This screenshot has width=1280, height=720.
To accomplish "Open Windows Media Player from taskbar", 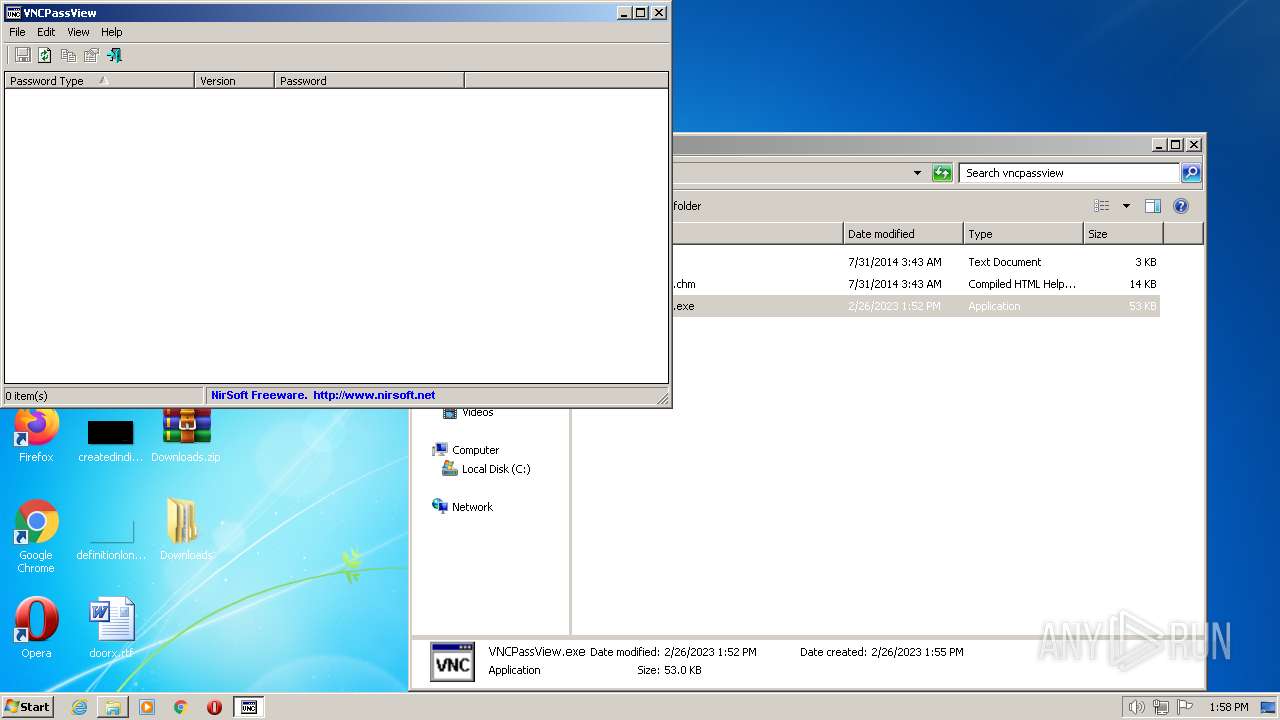I will click(147, 707).
